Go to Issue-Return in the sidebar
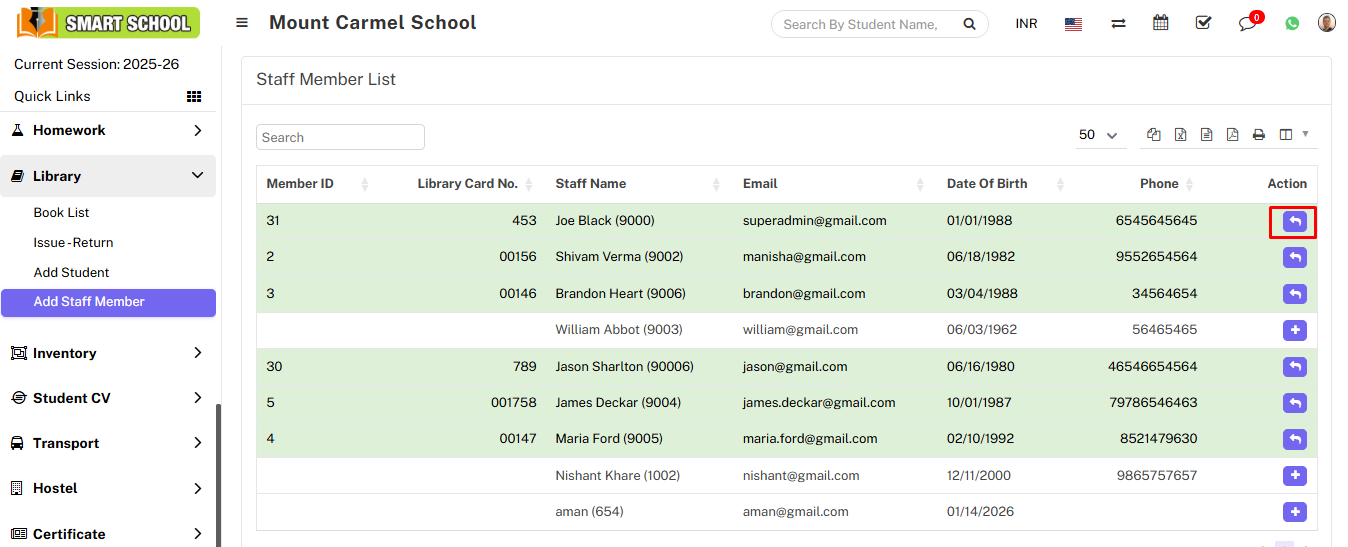This screenshot has width=1348, height=547. (73, 243)
